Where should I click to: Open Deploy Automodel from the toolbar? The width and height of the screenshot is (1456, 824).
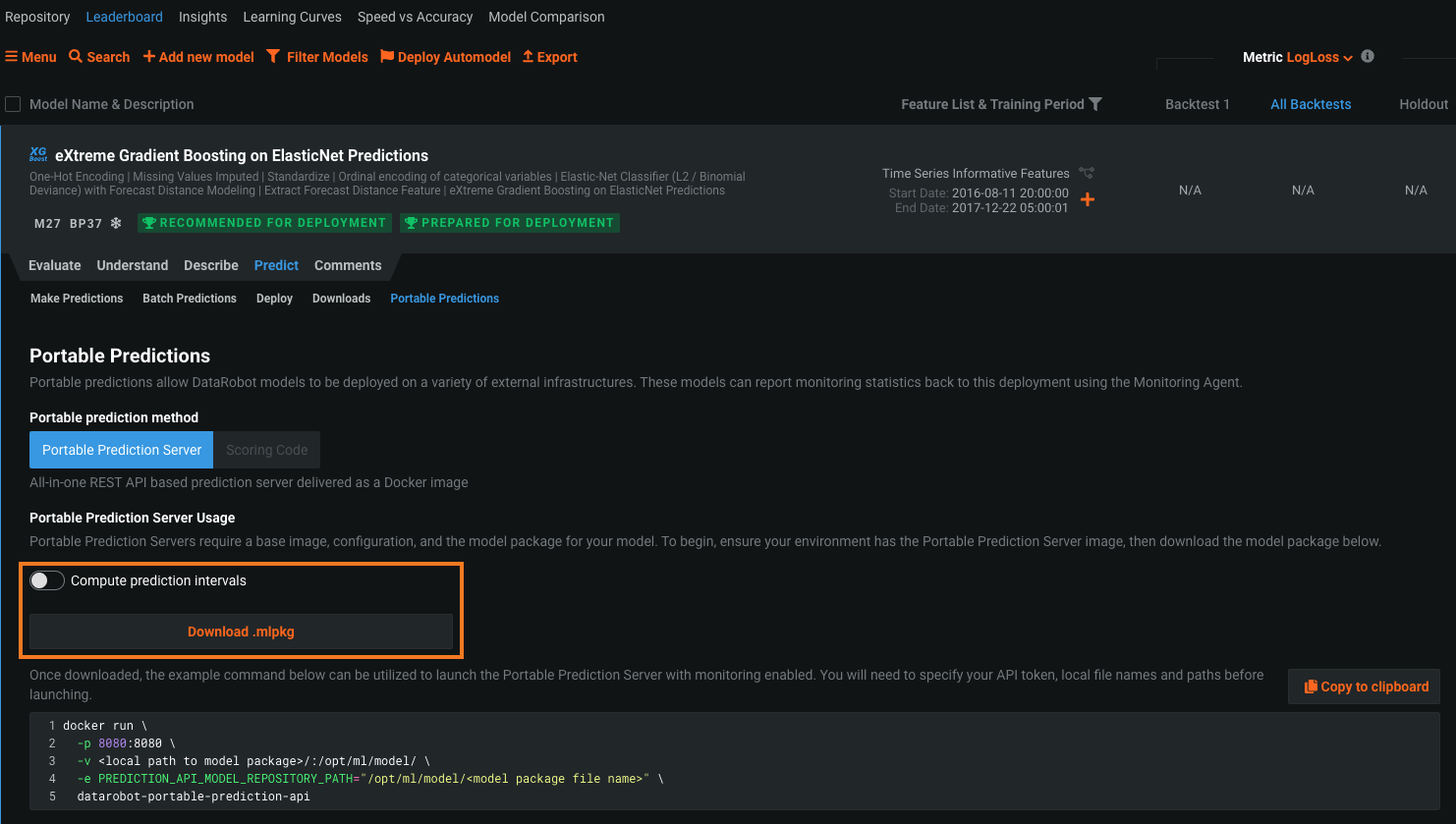(445, 57)
